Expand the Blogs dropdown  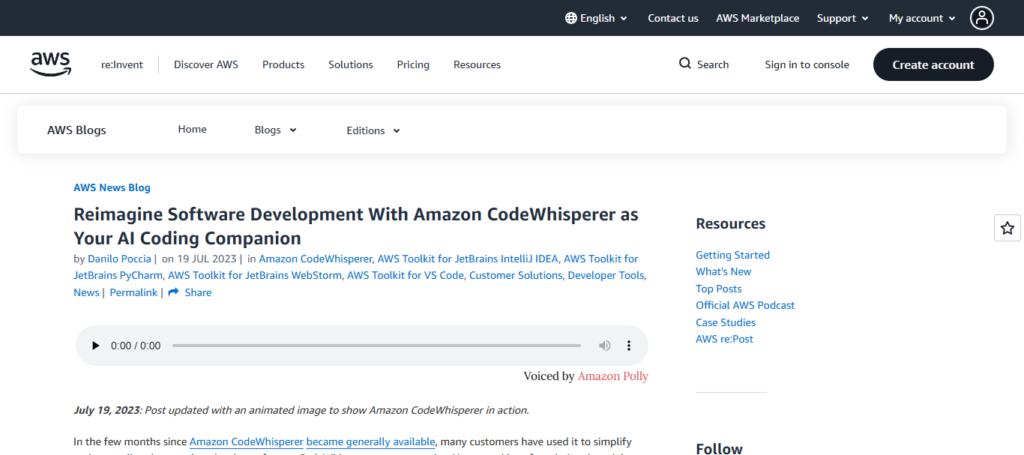[x=275, y=130]
